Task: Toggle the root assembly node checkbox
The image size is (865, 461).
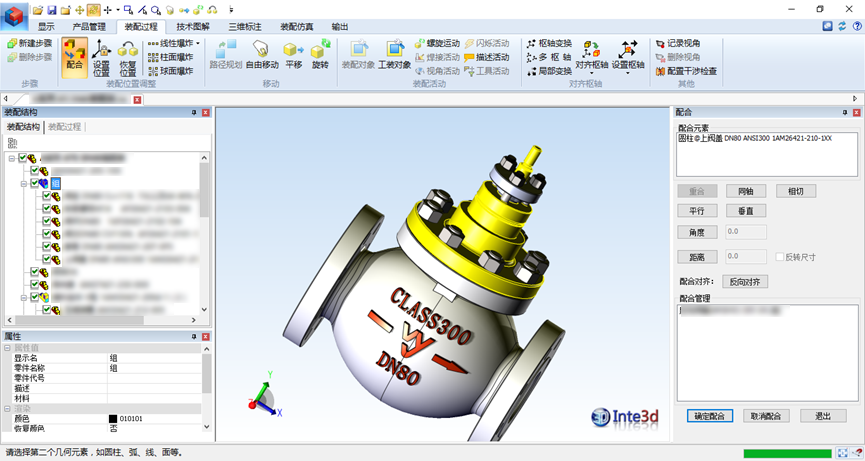Action: tap(22, 158)
